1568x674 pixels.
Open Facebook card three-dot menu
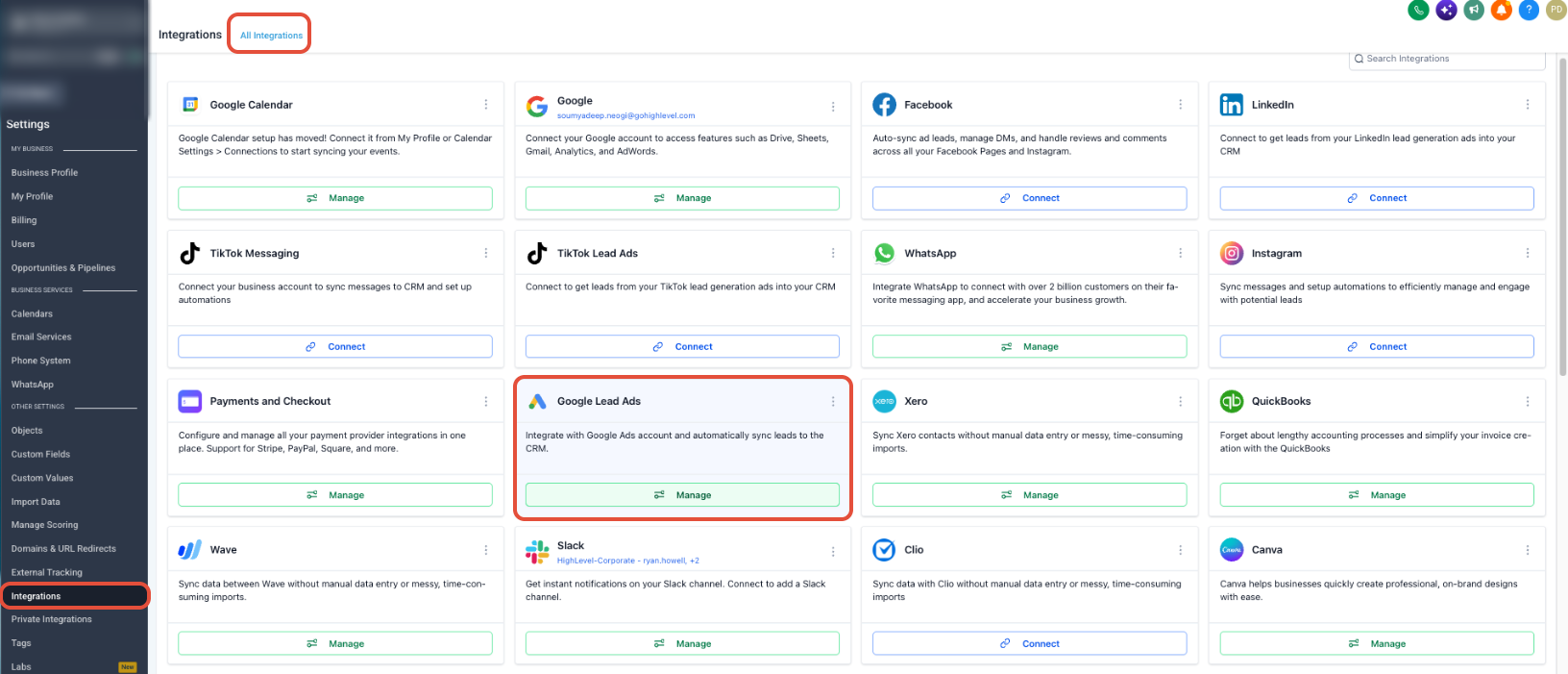(x=1181, y=105)
